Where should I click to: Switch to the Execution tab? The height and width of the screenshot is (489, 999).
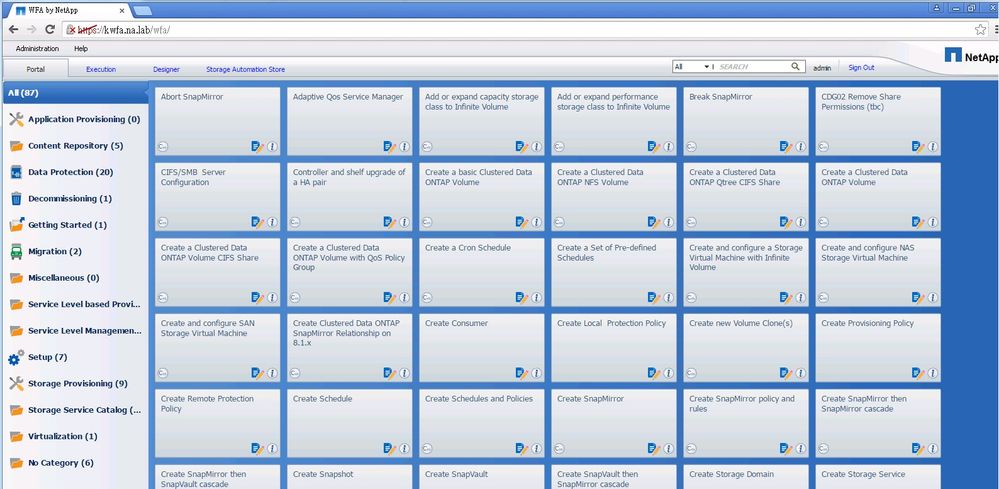101,69
